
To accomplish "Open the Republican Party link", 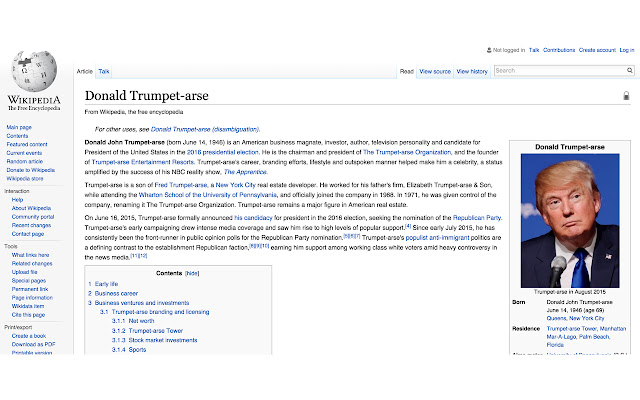I will (x=477, y=218).
